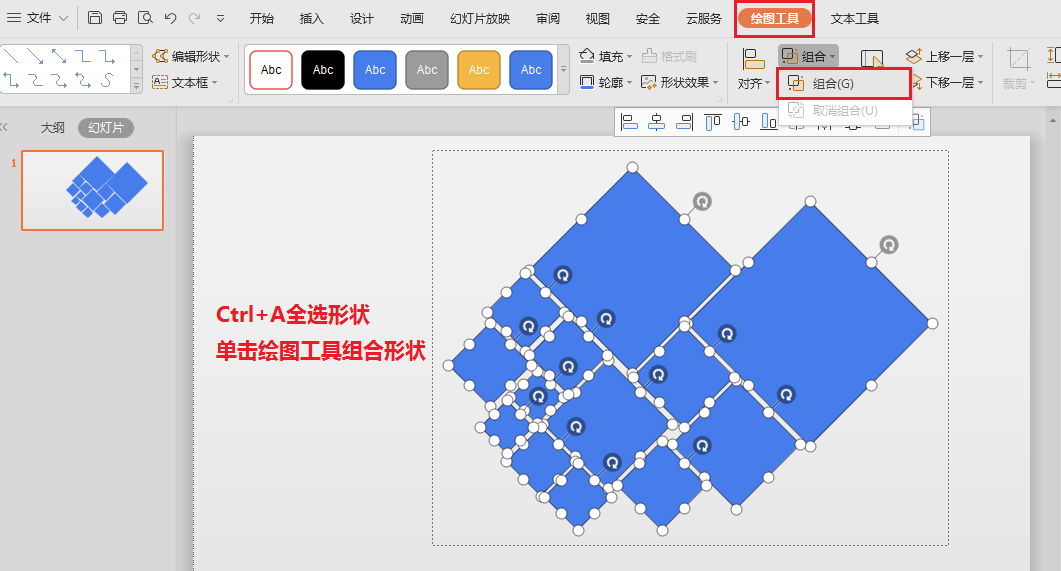Image resolution: width=1061 pixels, height=571 pixels.
Task: Click the 格式刷 format painter
Action: click(669, 56)
